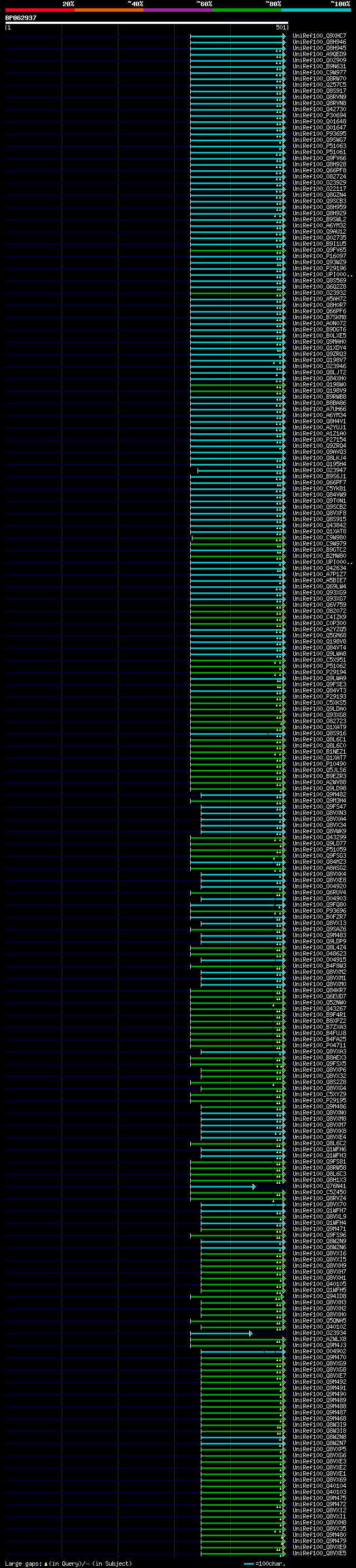356x1568 pixels.
Task: Click hit UniRef100_P51059
Action: pyautogui.click(x=319, y=850)
